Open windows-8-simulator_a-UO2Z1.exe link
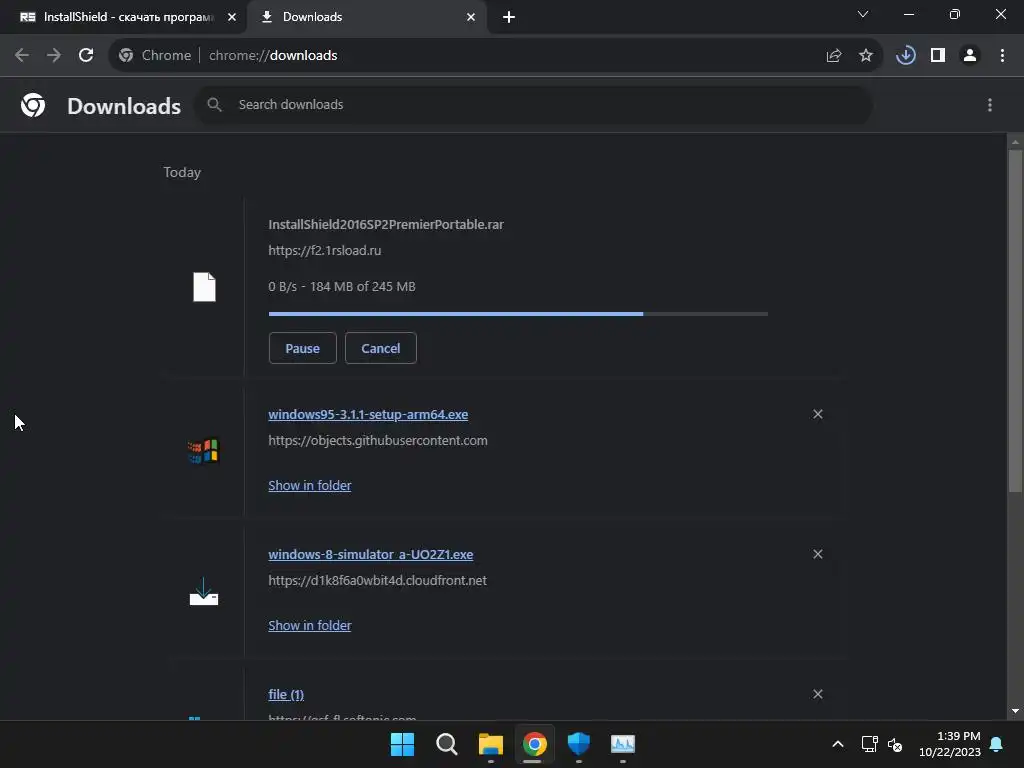1024x768 pixels. tap(370, 554)
